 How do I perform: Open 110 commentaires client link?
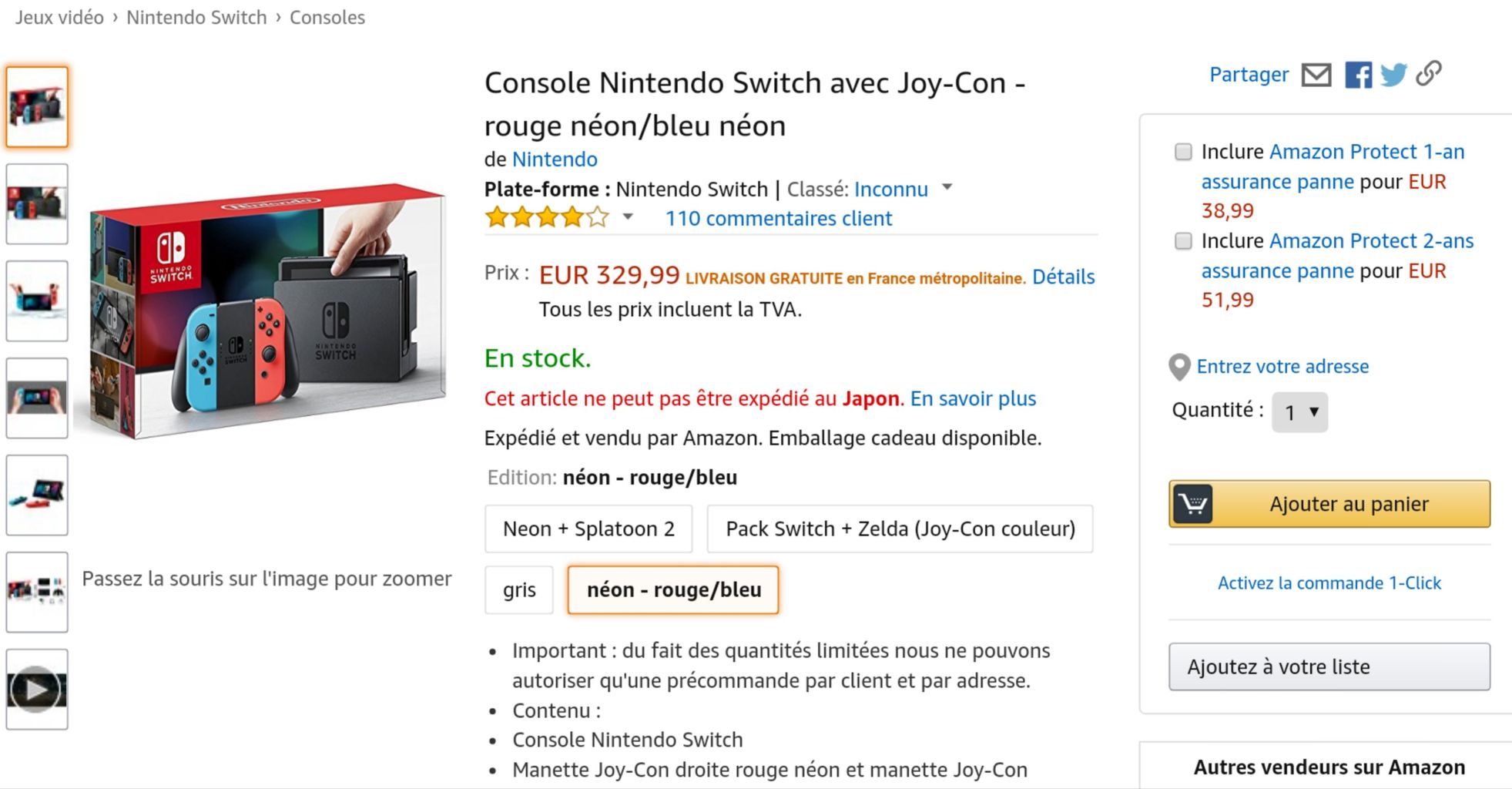[x=779, y=219]
